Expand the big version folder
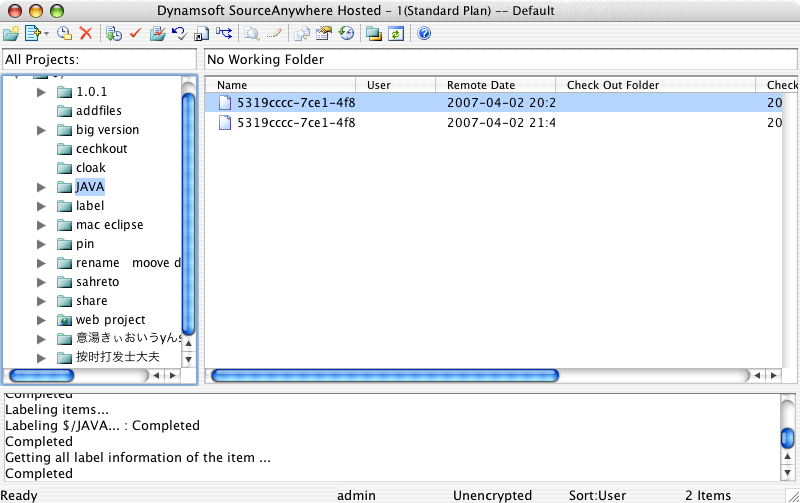Screen dimensions: 800x503 pos(41,130)
